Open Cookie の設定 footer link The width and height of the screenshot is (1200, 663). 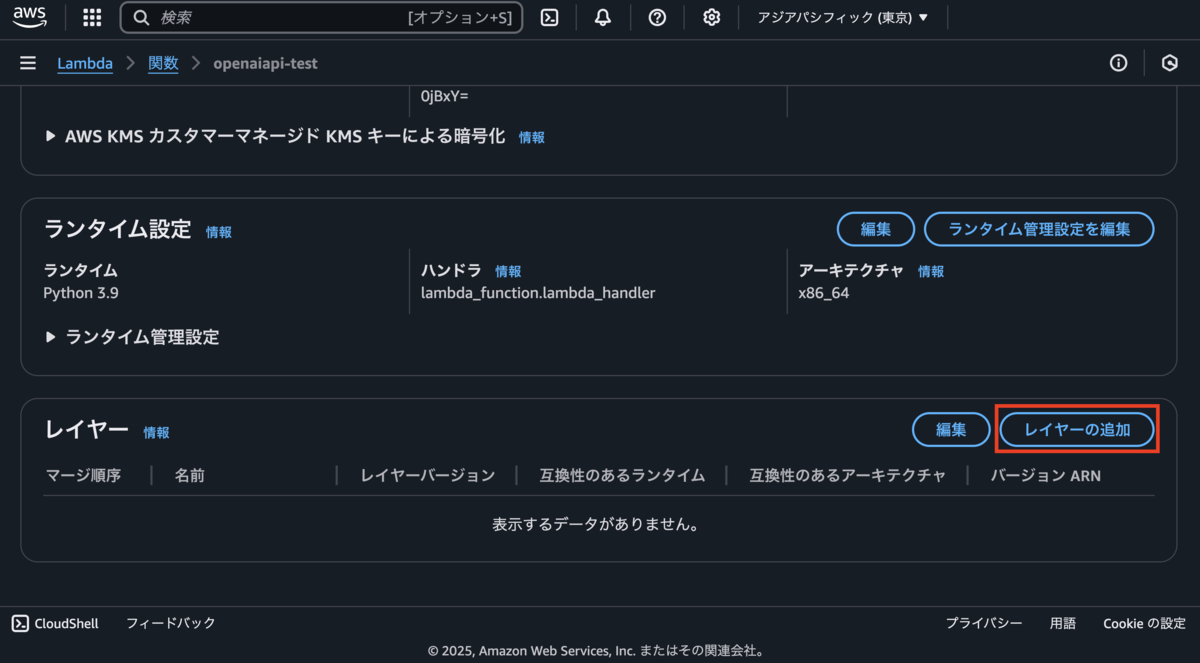coord(1144,623)
